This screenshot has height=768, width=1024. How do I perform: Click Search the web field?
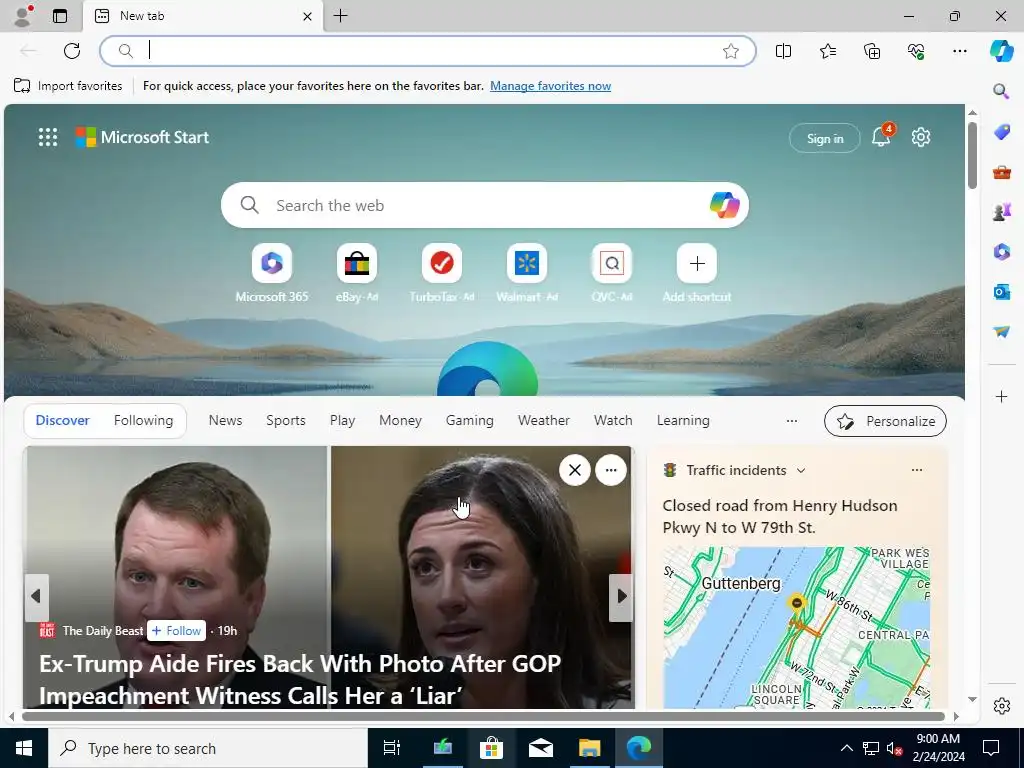click(485, 205)
